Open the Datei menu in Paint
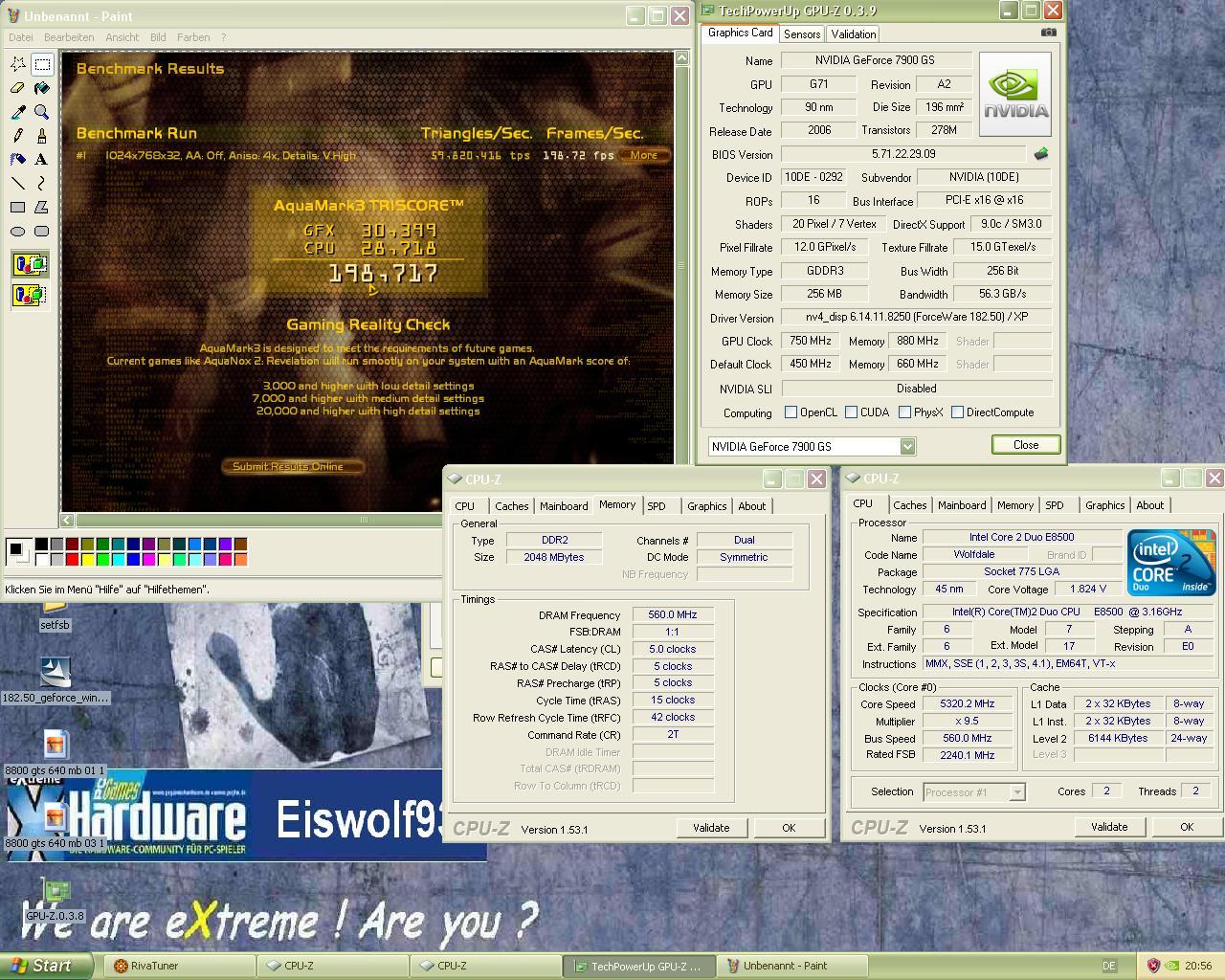 pos(20,37)
